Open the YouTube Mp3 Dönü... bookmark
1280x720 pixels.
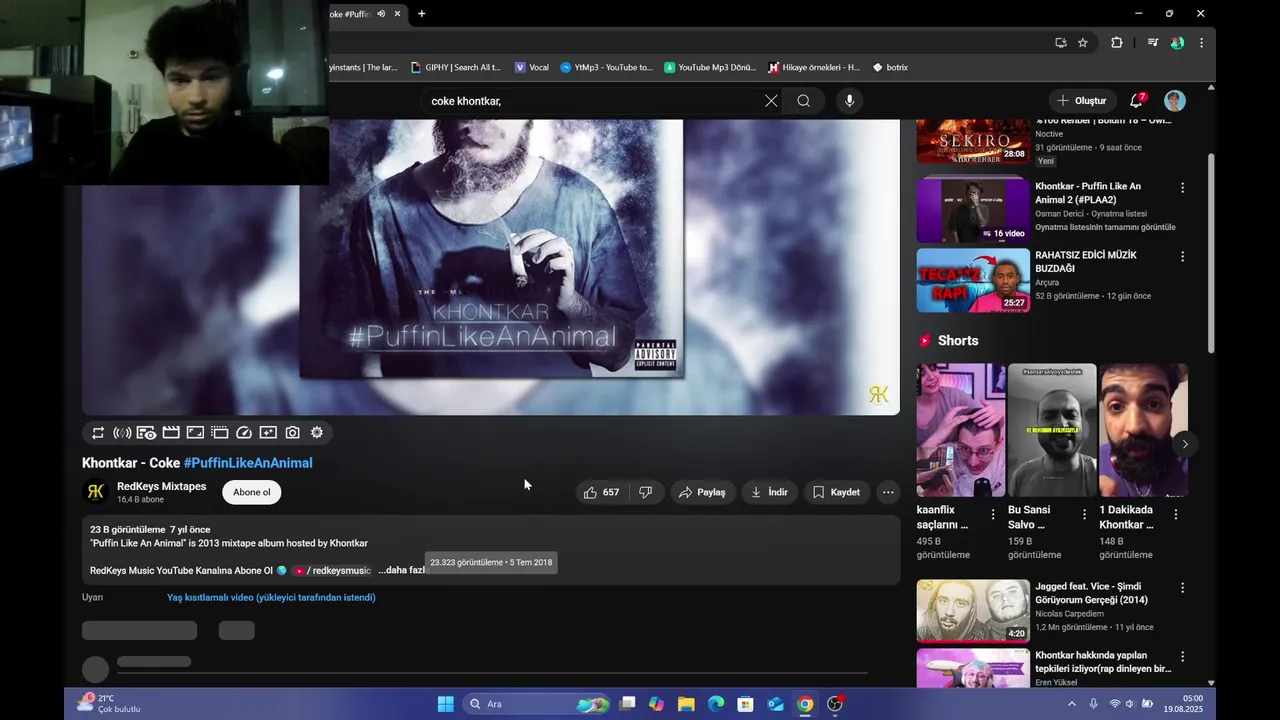710,67
